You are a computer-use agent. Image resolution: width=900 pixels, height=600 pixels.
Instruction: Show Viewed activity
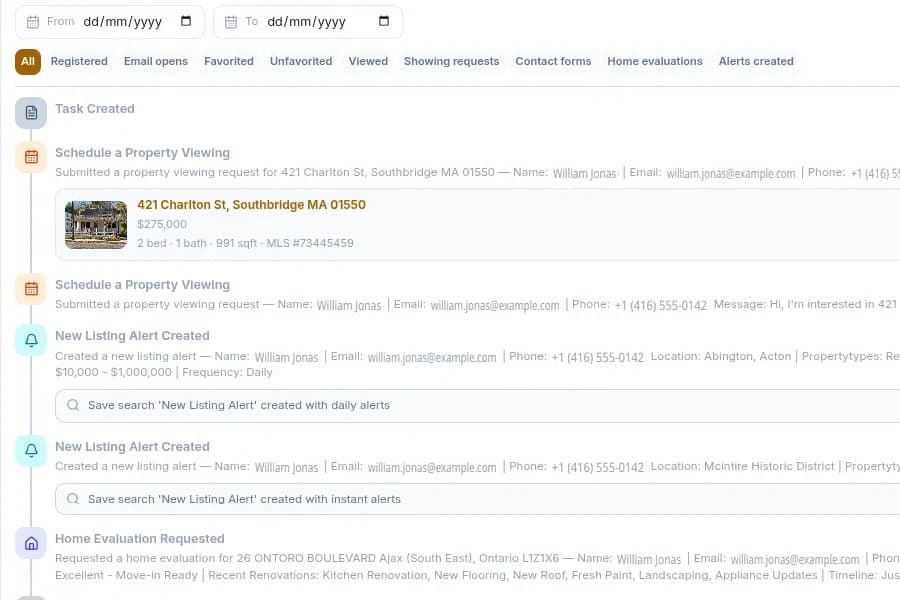(x=368, y=61)
